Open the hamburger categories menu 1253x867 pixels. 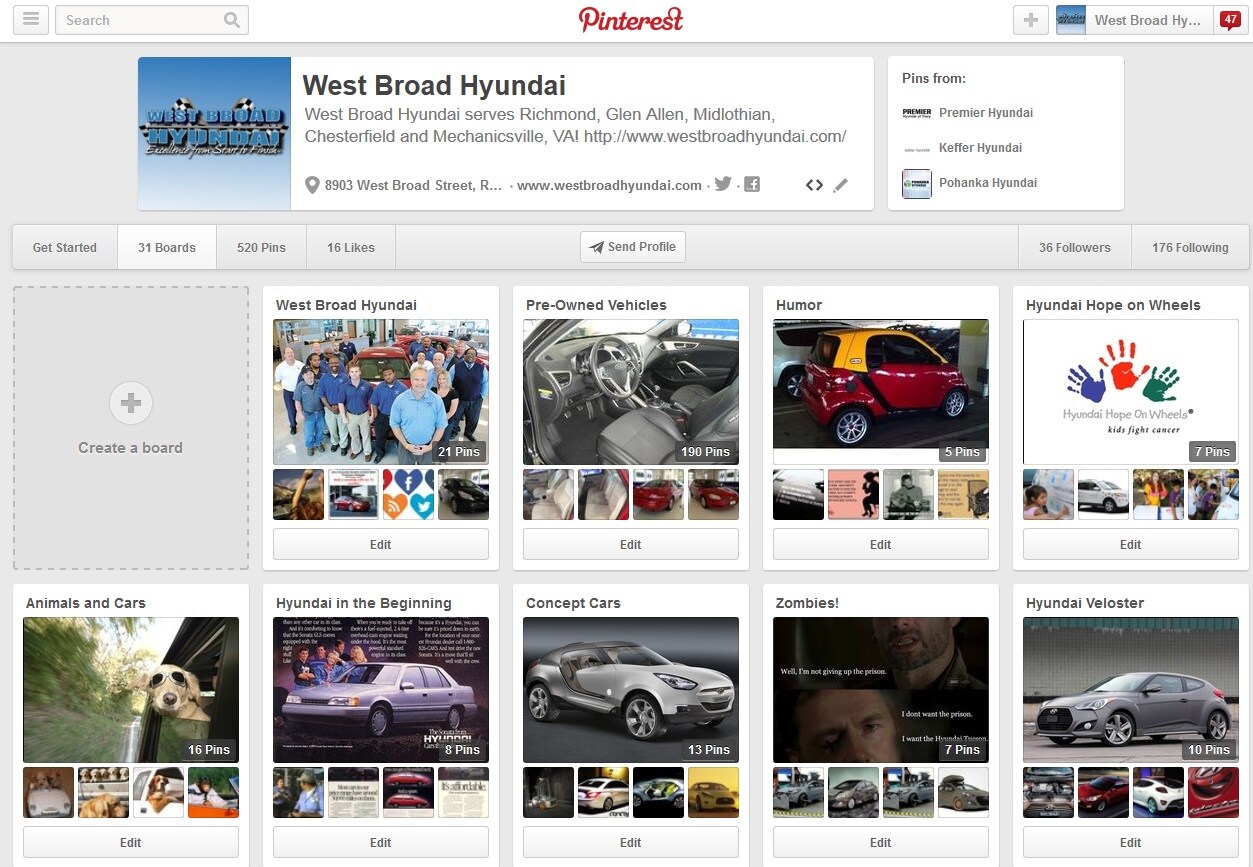point(31,20)
